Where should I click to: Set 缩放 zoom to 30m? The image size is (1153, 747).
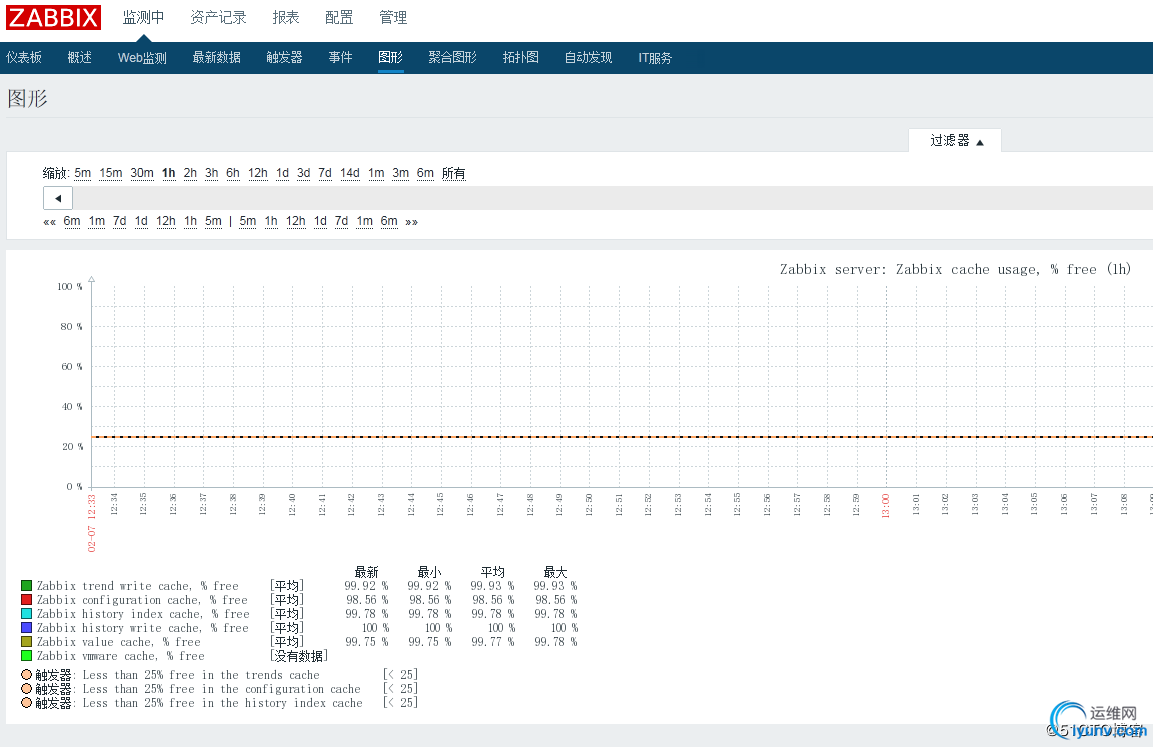click(x=142, y=174)
